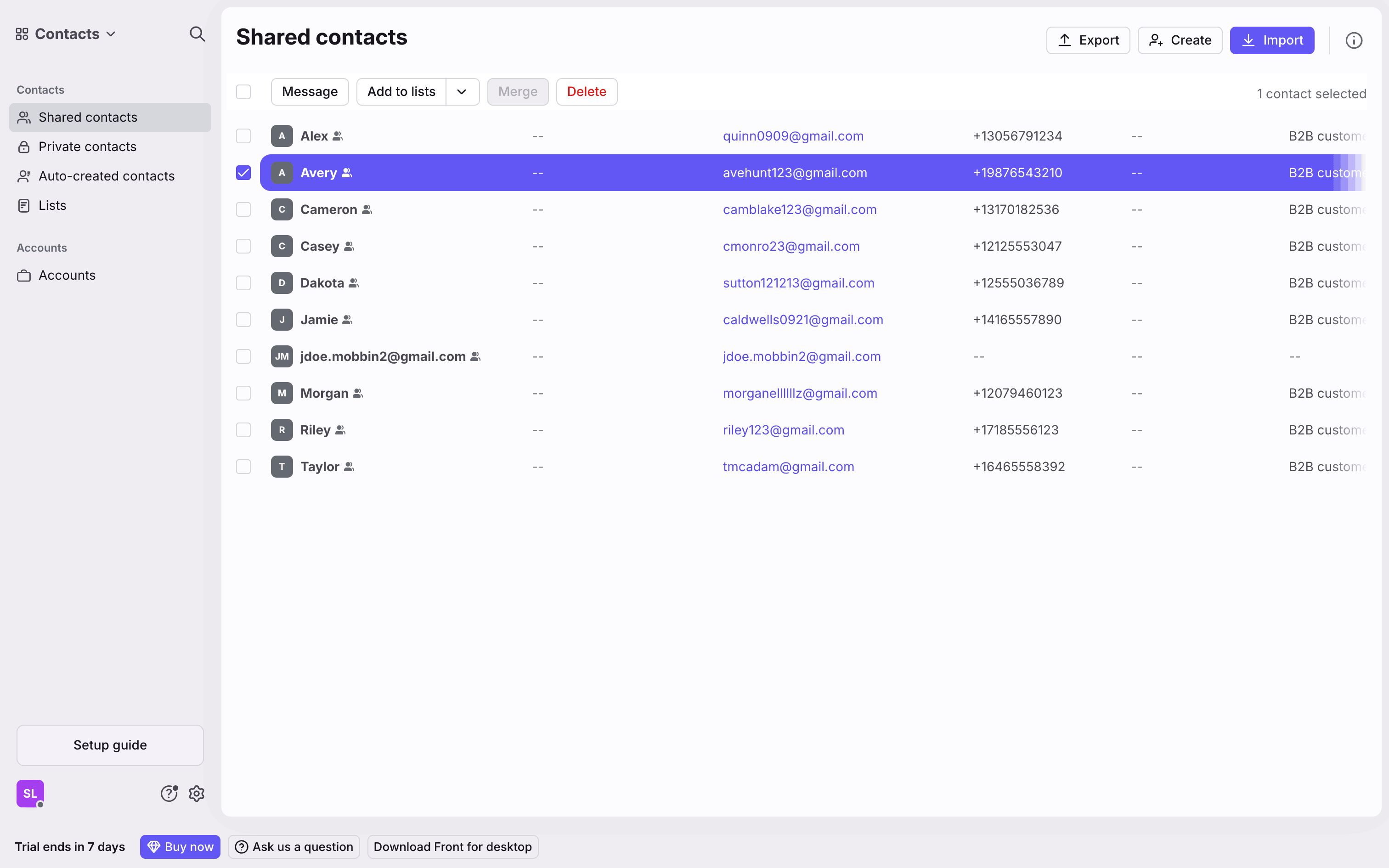This screenshot has height=868, width=1389.
Task: Click the Import button
Action: (1271, 40)
